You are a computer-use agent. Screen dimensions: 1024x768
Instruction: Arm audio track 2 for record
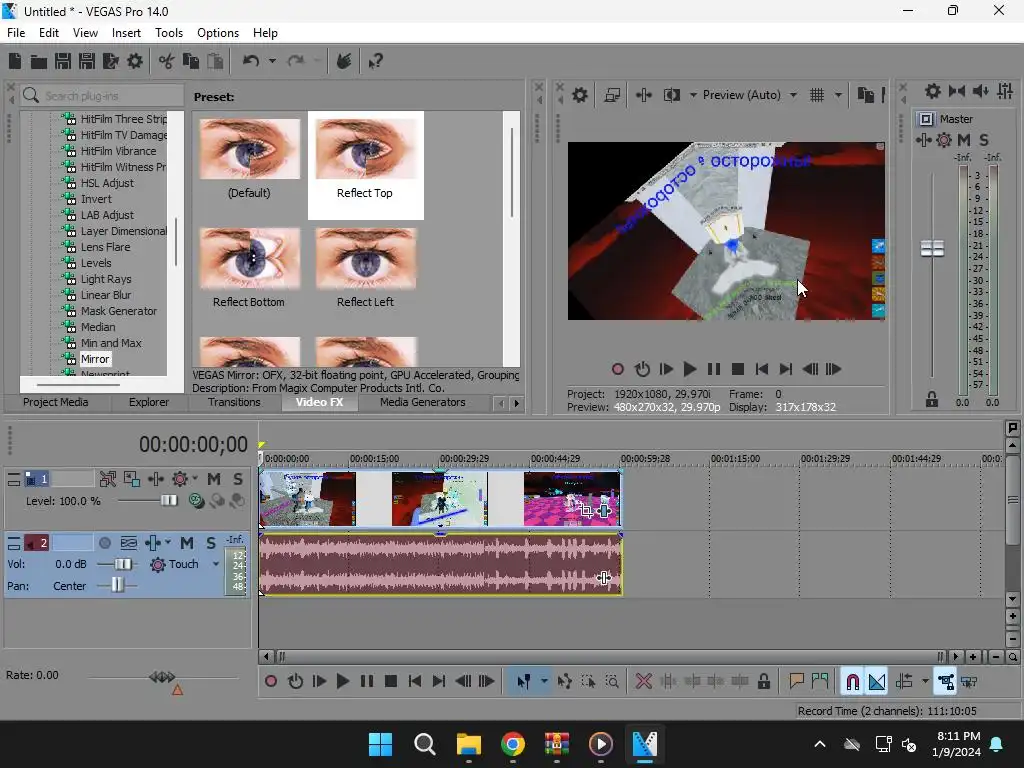pos(104,543)
